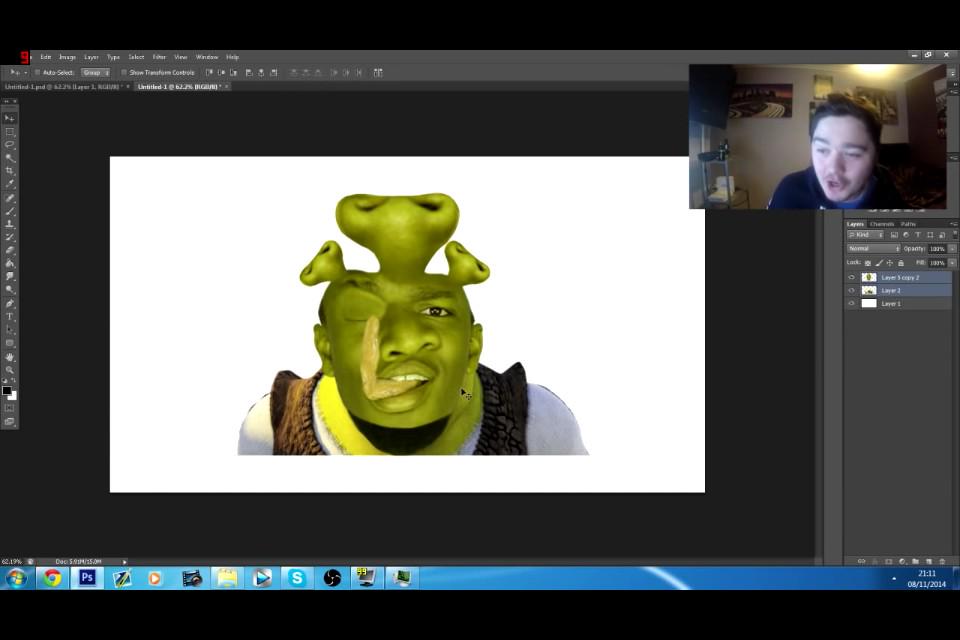The width and height of the screenshot is (960, 640).
Task: Select the Paint Bucket tool
Action: click(x=10, y=263)
